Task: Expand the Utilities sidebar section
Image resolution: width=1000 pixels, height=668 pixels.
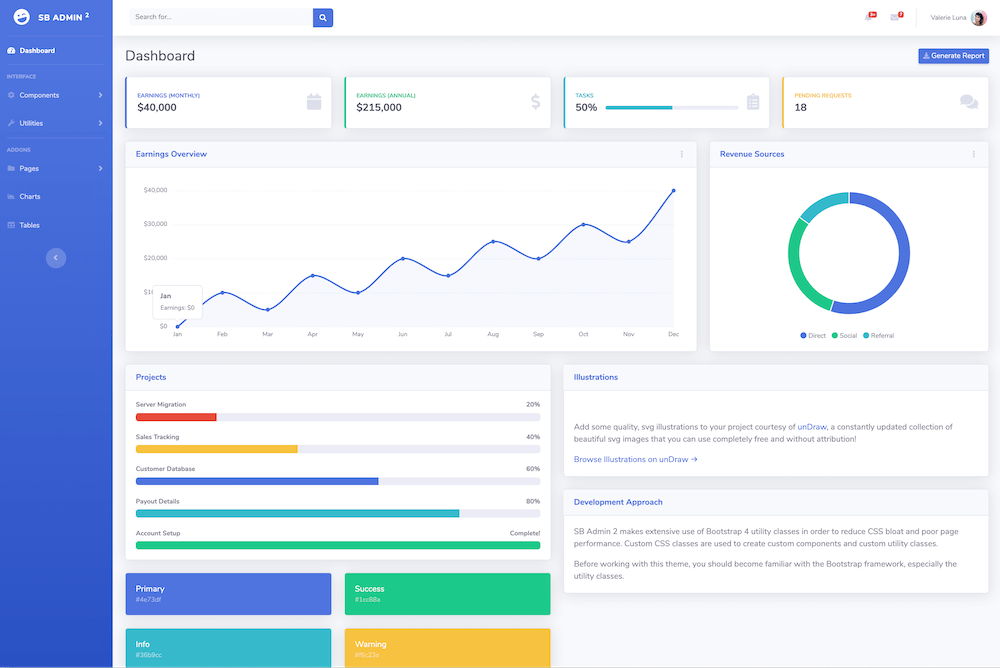Action: pos(55,123)
